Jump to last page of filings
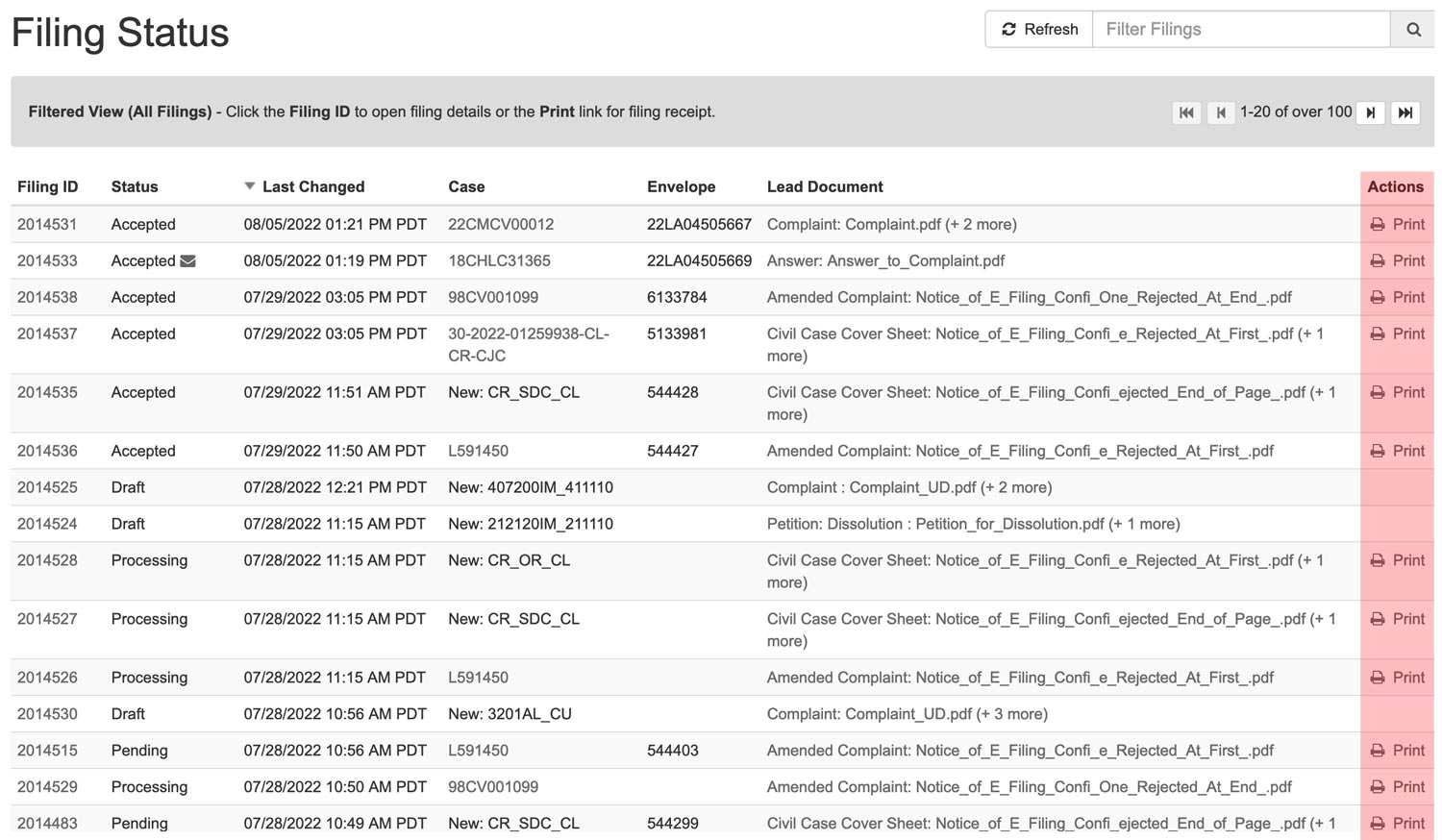Screen dimensions: 1442x840 click(x=1405, y=112)
